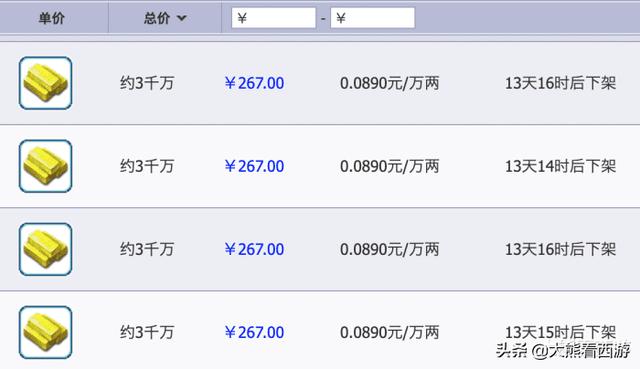Click ¥267.00 price in the bottom row
The image size is (640, 369).
click(254, 333)
